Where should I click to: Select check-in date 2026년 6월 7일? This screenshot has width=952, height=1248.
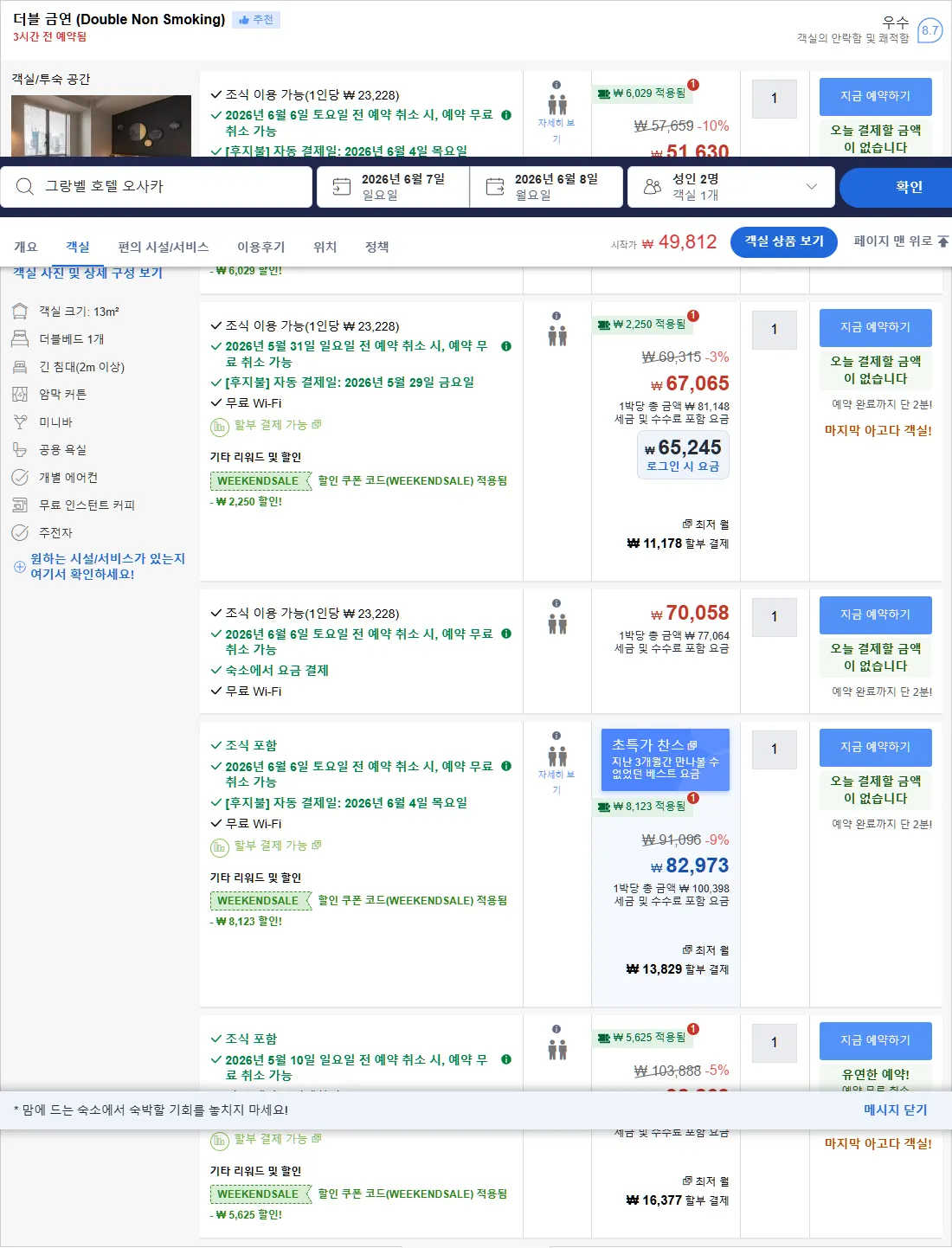point(394,187)
